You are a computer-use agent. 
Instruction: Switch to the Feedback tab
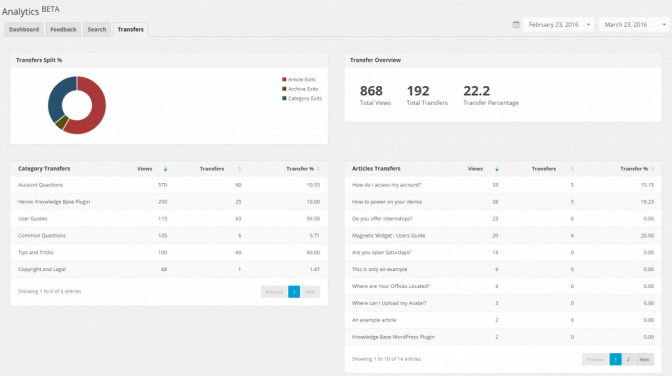coord(63,29)
